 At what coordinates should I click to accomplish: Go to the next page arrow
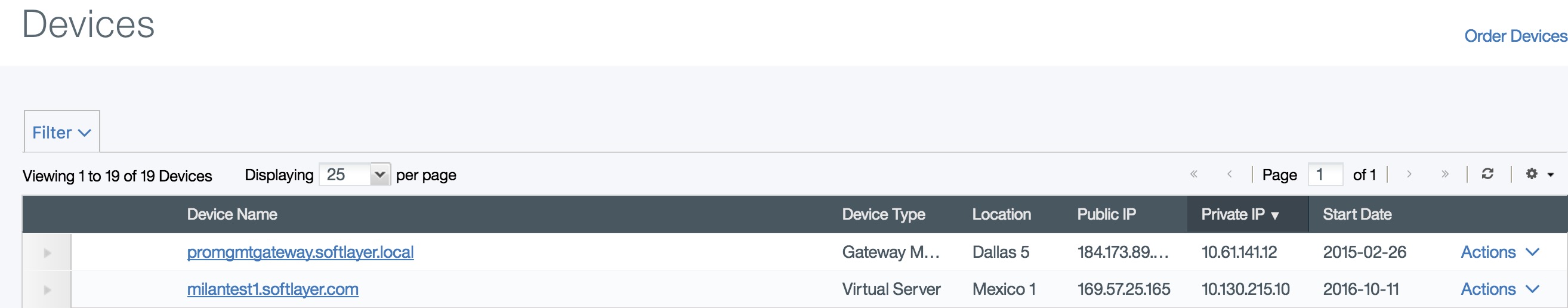pyautogui.click(x=1409, y=175)
